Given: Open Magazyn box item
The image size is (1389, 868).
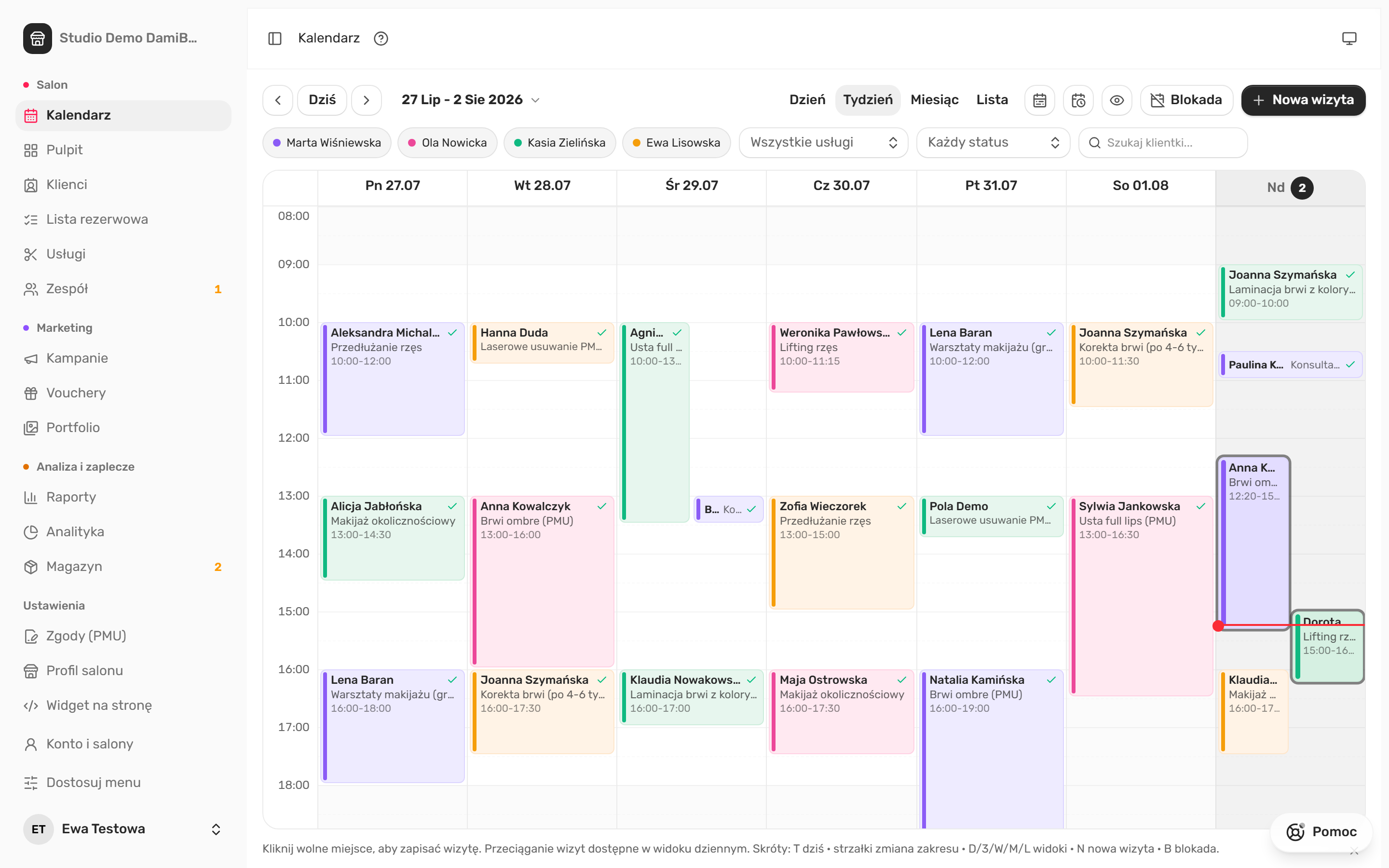Looking at the screenshot, I should [123, 567].
